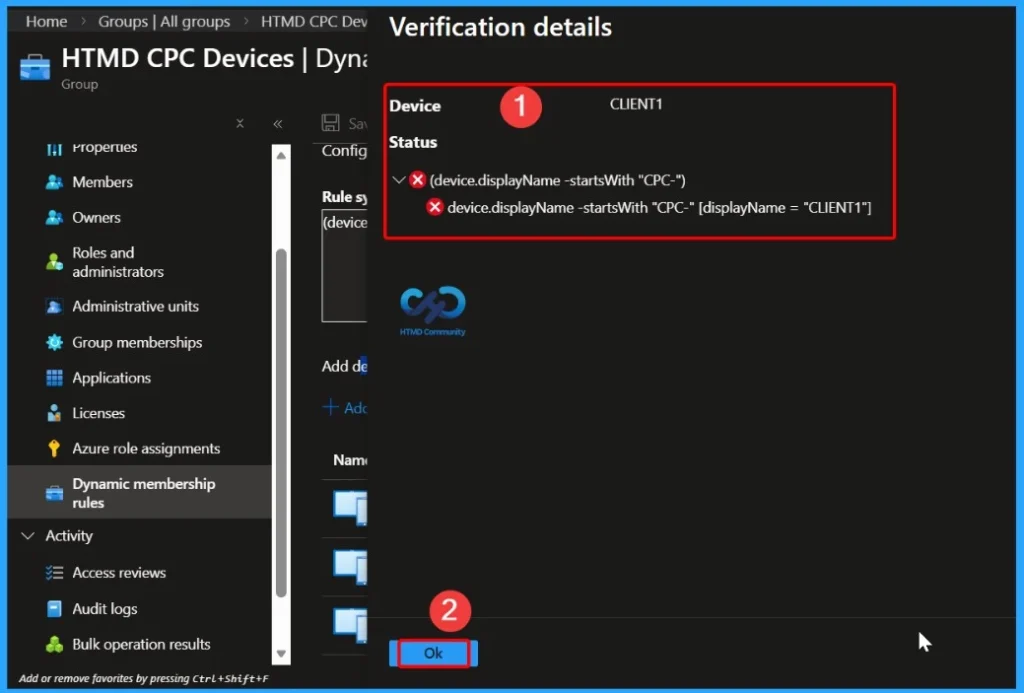Click the Ok button
Viewport: 1024px width, 693px height.
[432, 652]
